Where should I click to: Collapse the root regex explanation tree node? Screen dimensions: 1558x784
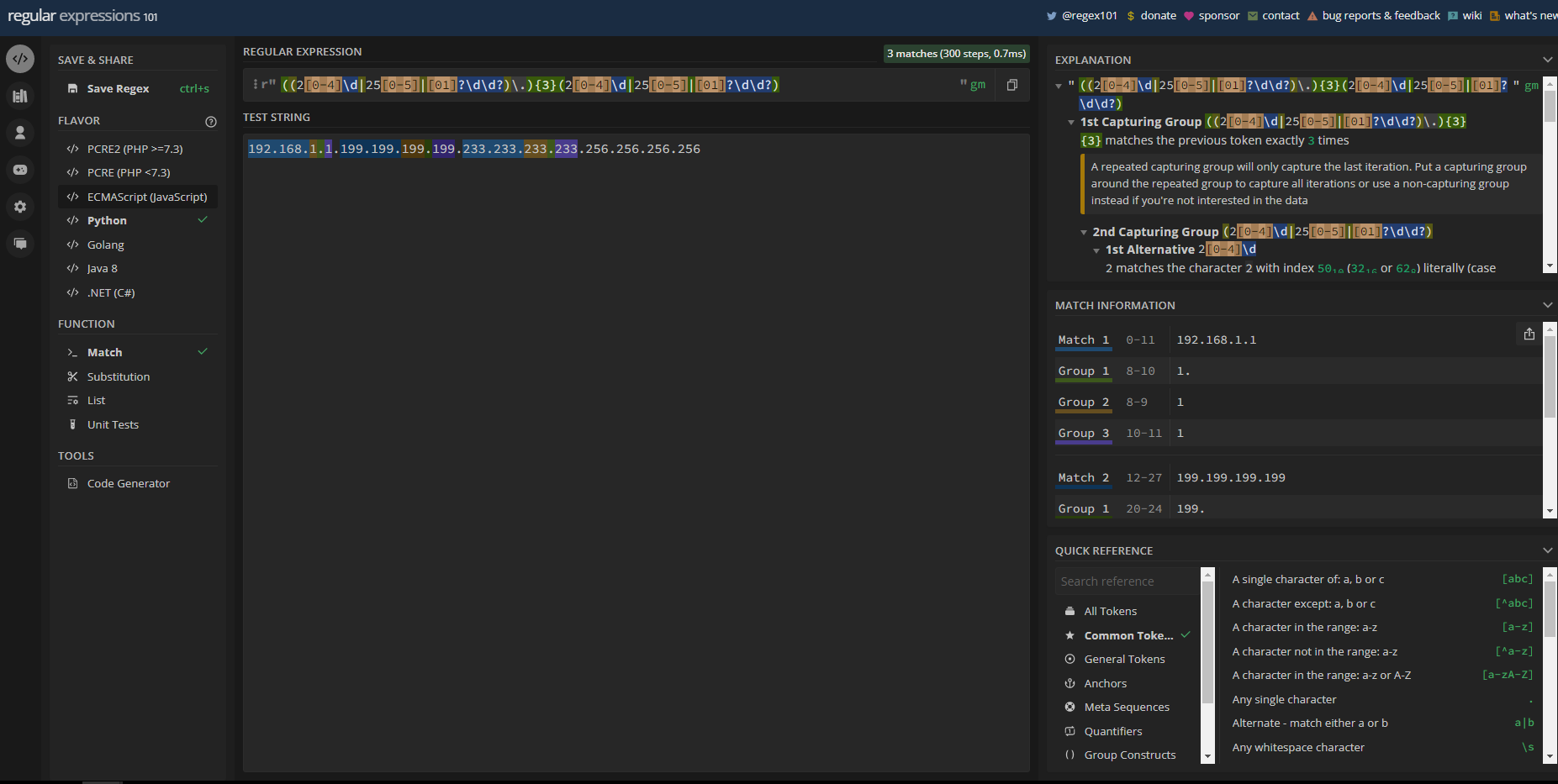[1059, 86]
